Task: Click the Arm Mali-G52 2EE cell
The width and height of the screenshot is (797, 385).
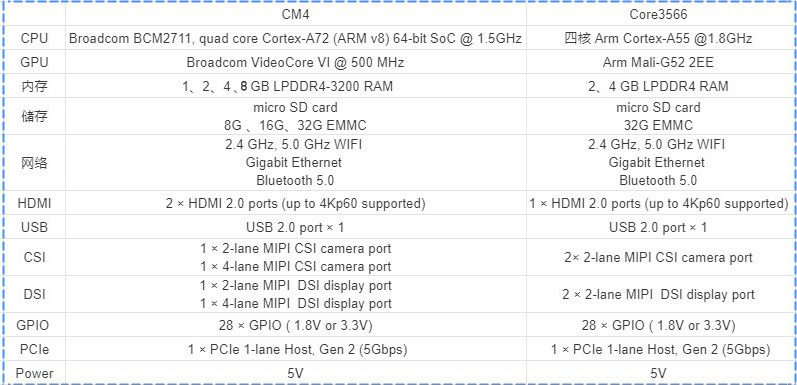Action: 658,62
